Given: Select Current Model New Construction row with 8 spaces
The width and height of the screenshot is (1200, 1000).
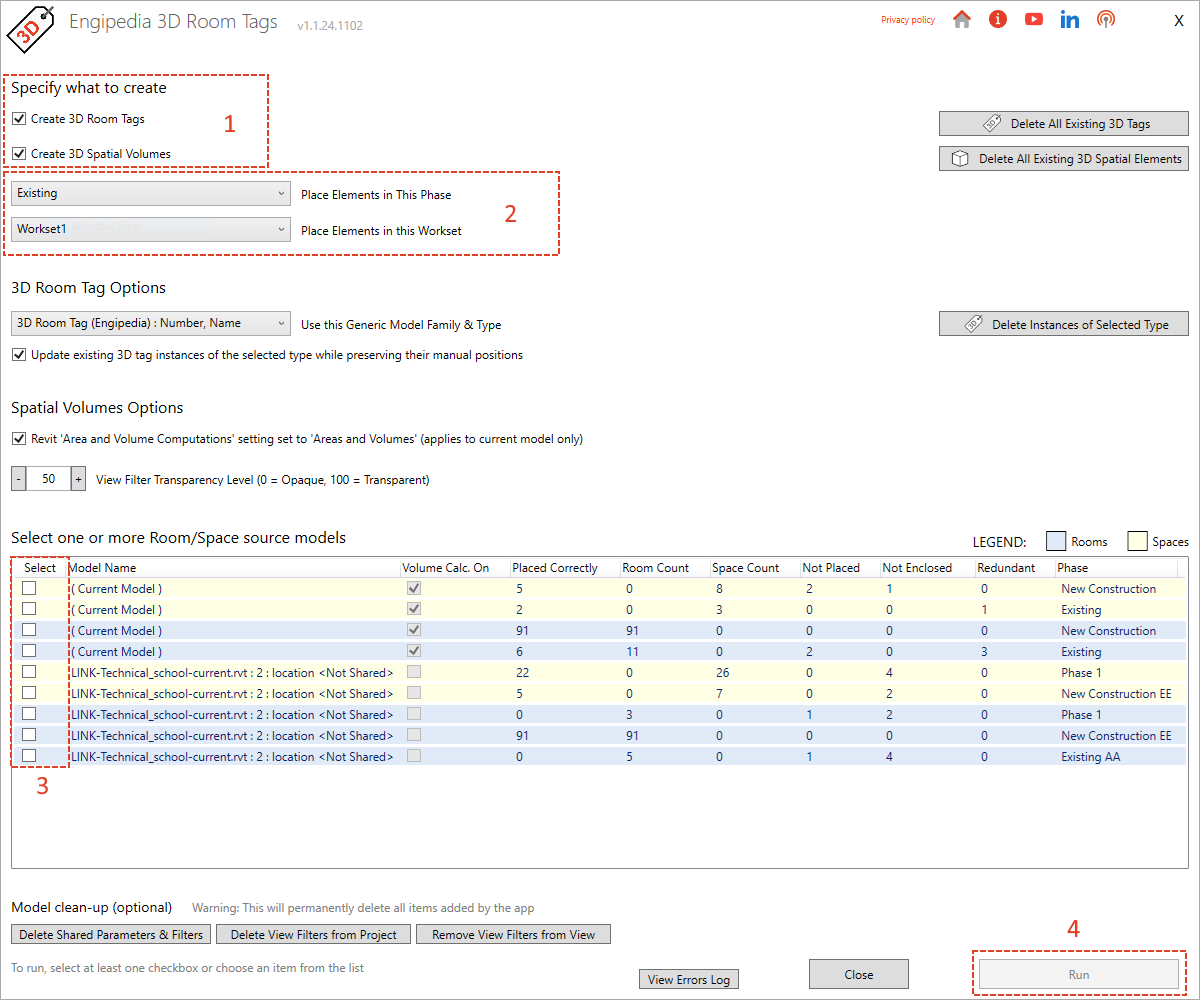Looking at the screenshot, I should pos(29,588).
